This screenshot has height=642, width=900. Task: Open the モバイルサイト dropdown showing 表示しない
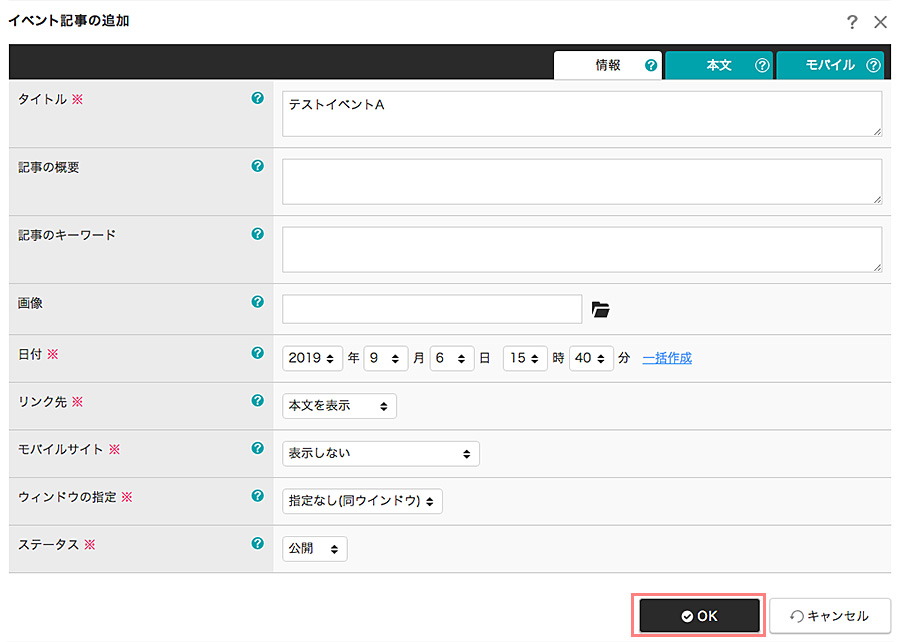tap(381, 454)
